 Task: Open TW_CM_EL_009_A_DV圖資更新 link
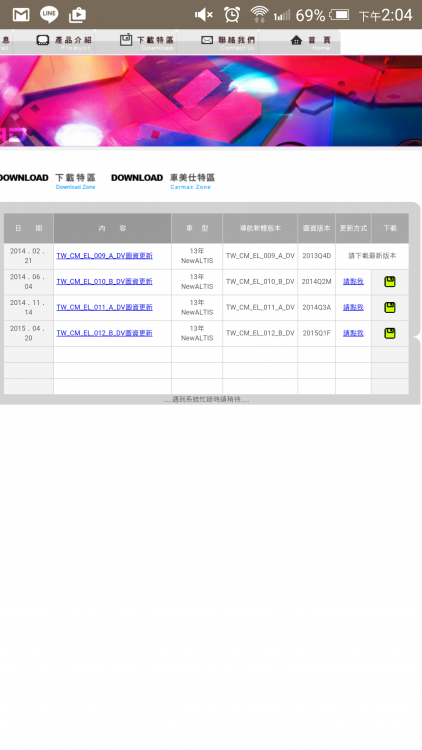point(104,256)
